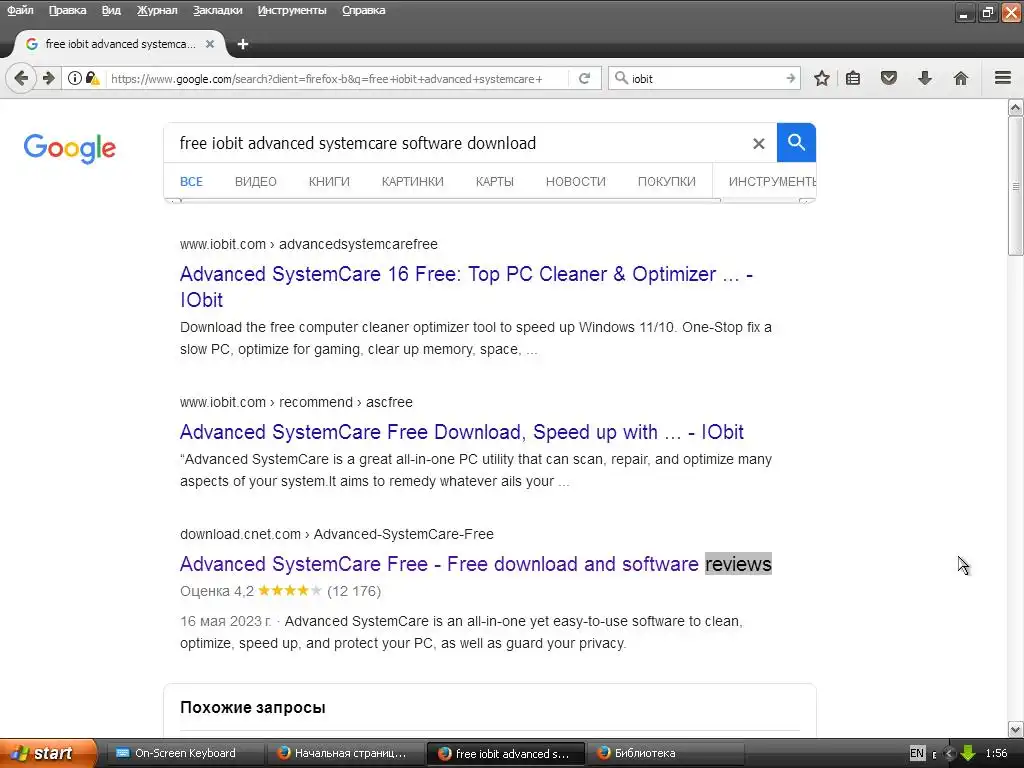Open CNET 'Advanced SystemCare Free - Free download' link
The image size is (1024, 768).
(x=475, y=564)
